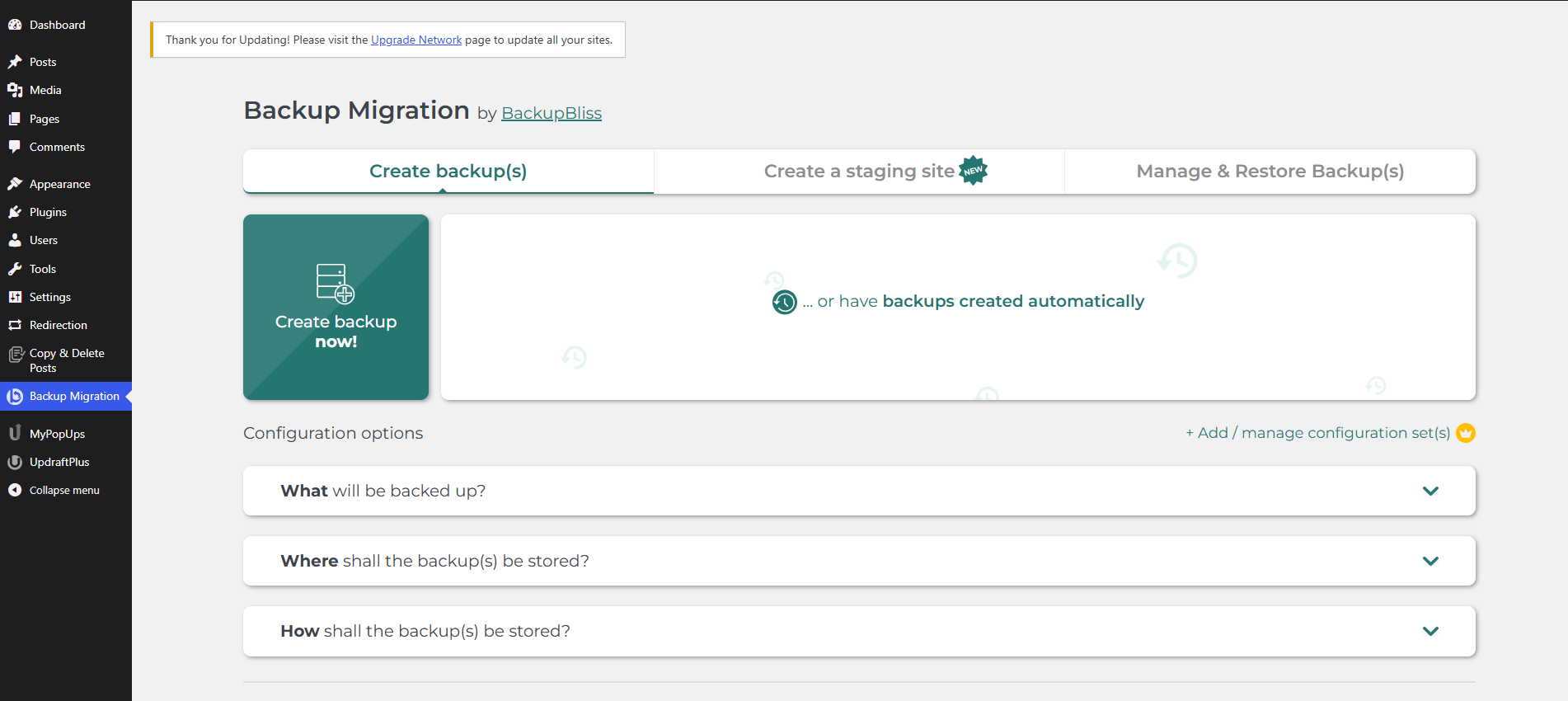Open the Backup Migration sidebar icon
Viewport: 1568px width, 701px height.
(15, 397)
